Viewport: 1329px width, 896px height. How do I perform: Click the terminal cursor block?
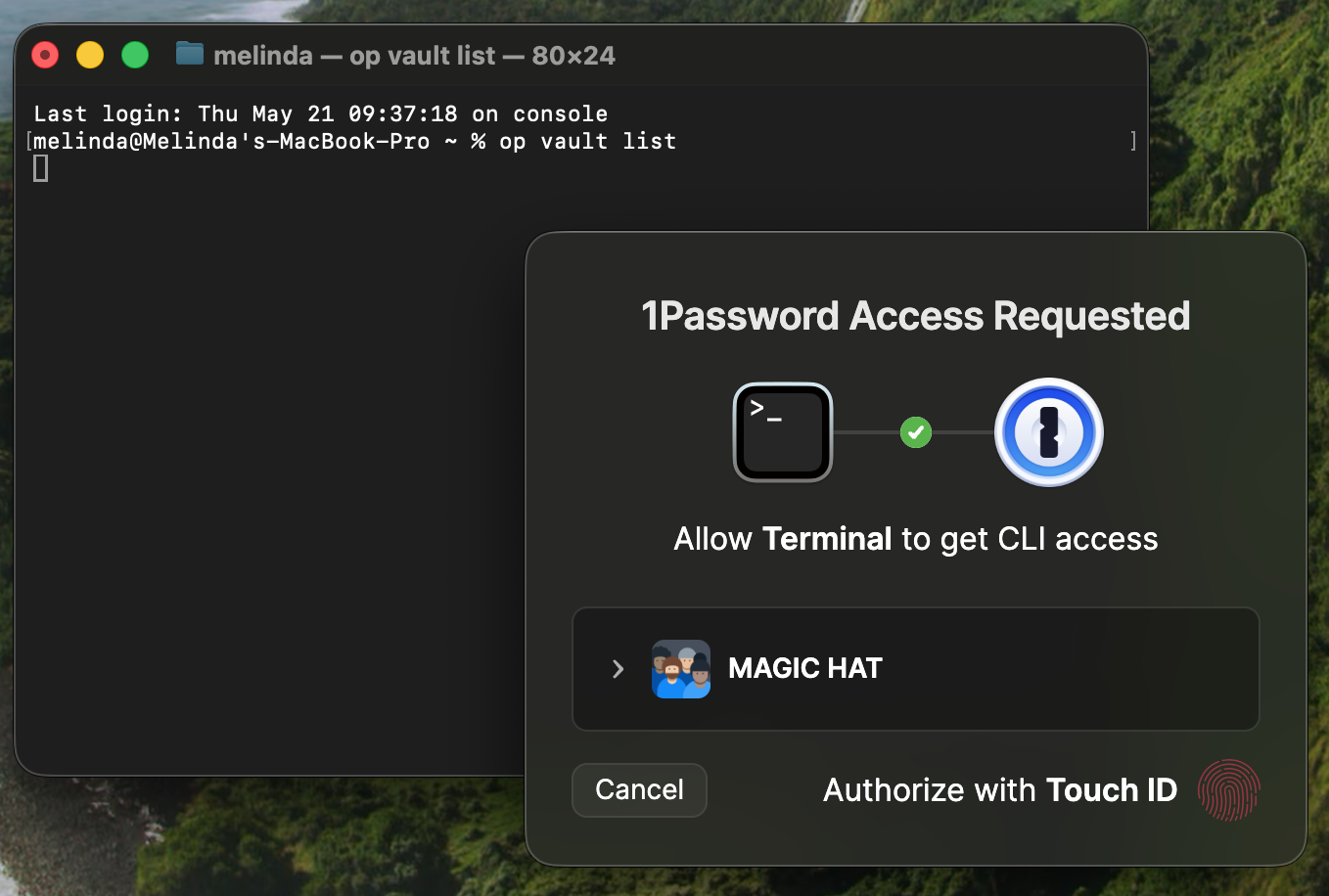(40, 169)
